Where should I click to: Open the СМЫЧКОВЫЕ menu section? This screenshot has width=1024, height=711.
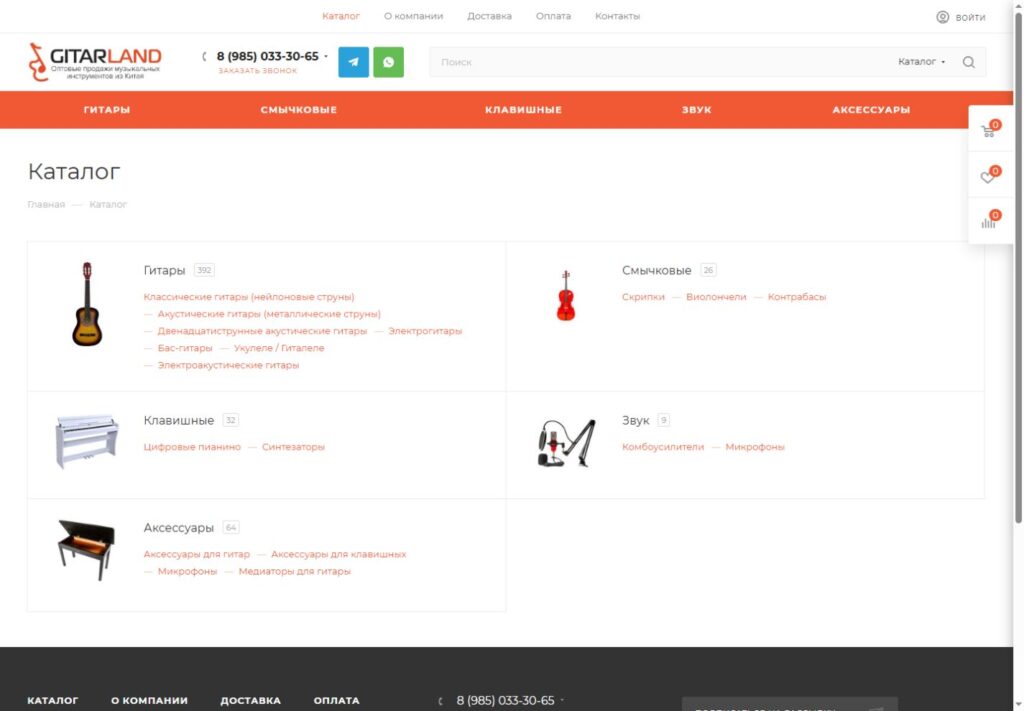click(298, 110)
